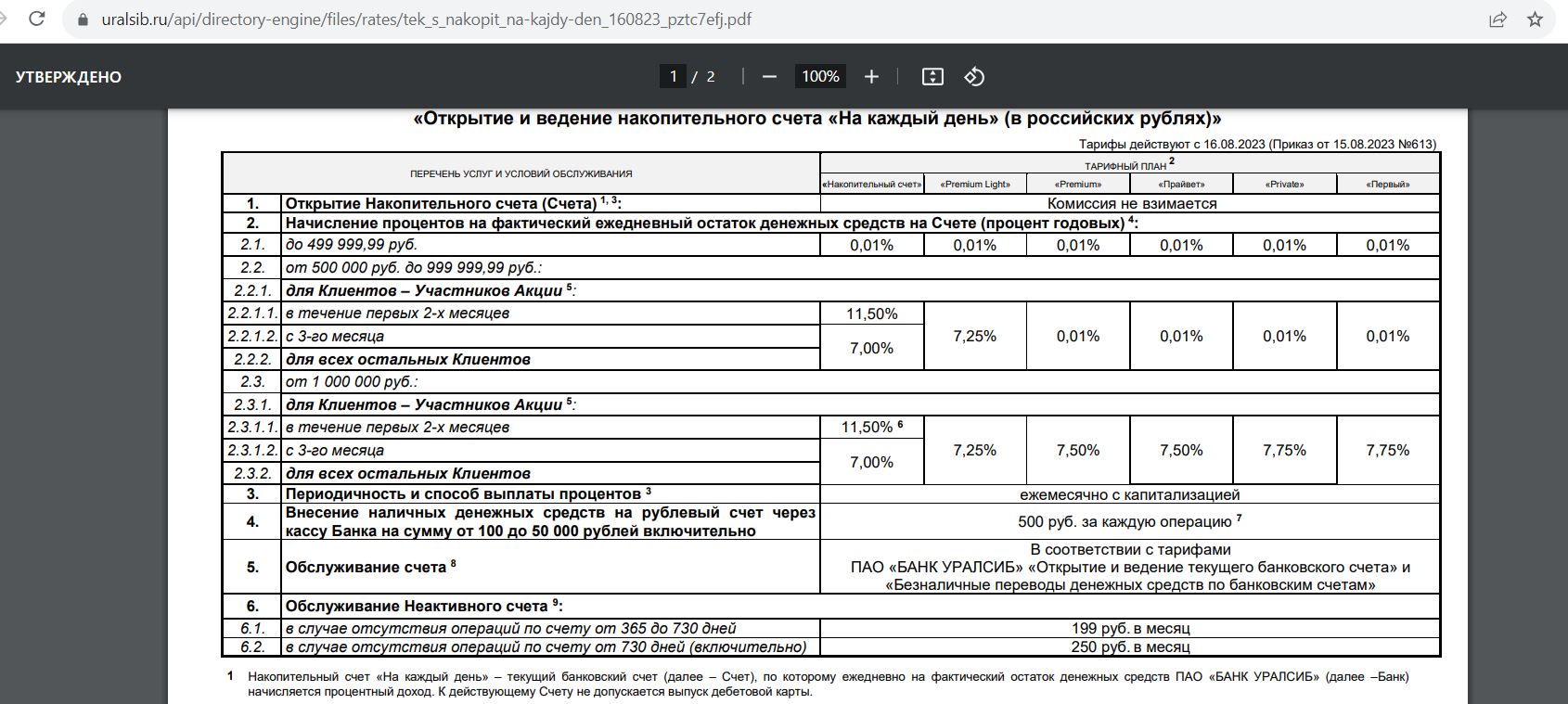Click the «Premium Light» column header

[x=975, y=184]
